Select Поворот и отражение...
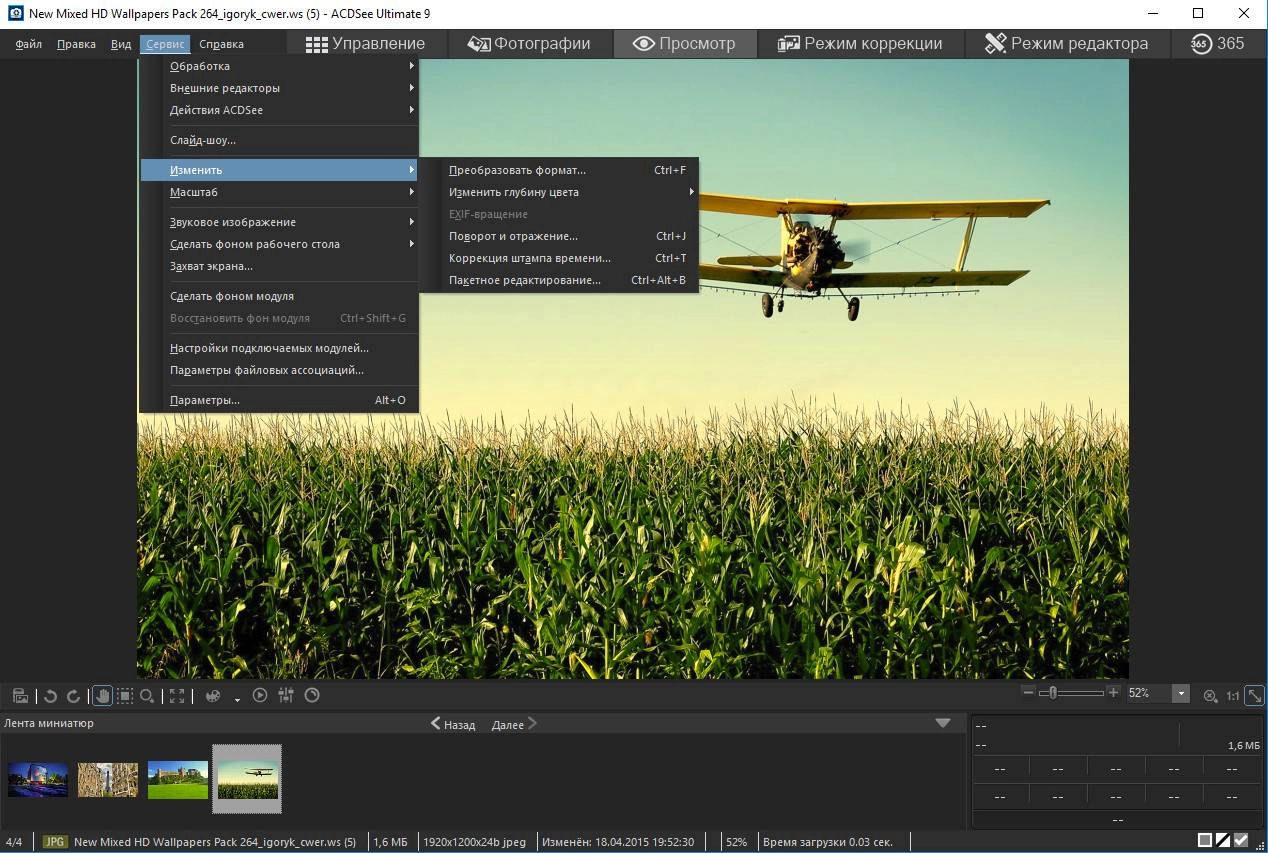Screen dimensions: 1268x853 click(x=558, y=236)
